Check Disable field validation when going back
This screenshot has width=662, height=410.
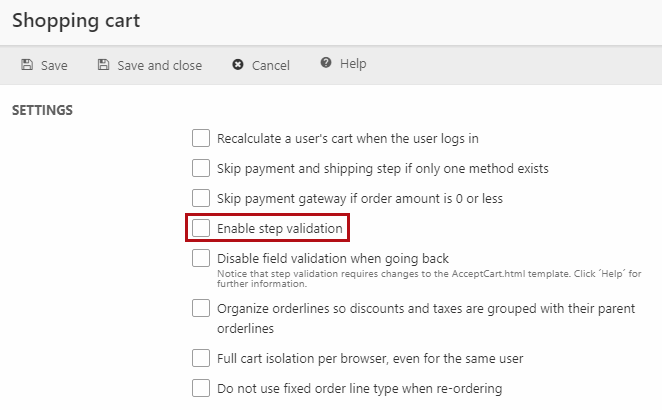(x=201, y=258)
